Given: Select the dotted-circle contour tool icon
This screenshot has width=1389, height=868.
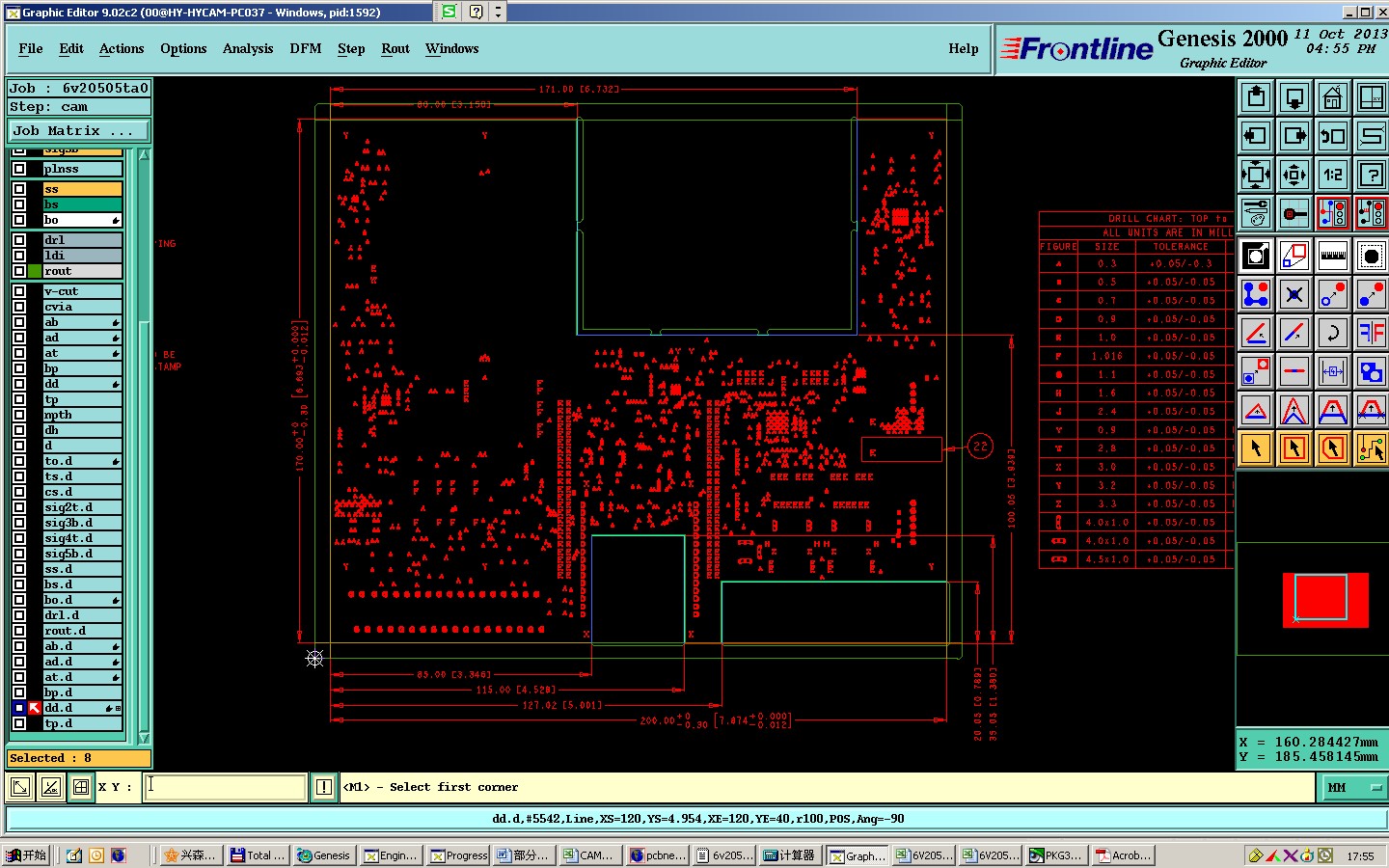Looking at the screenshot, I should coord(1371,256).
